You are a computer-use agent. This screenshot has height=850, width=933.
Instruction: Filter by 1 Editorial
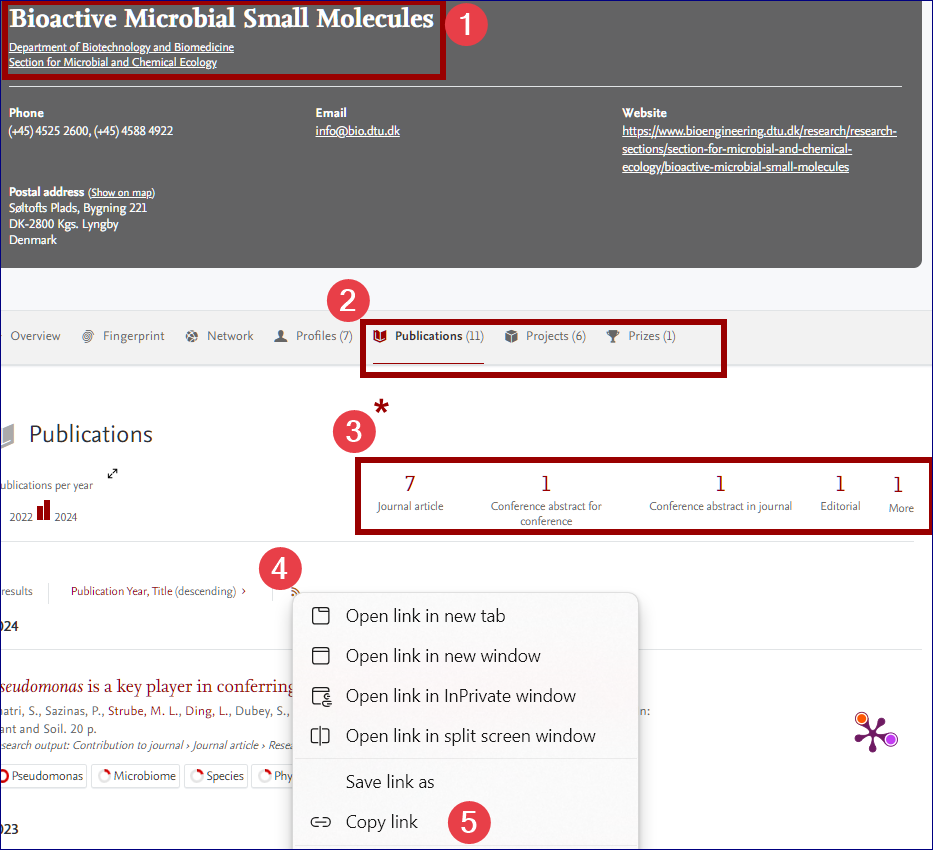840,493
